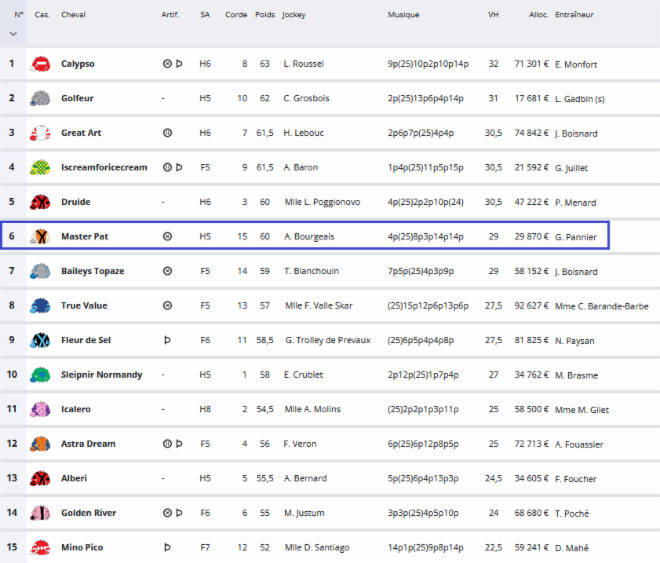Click the sort chevron under N° header
Image resolution: width=660 pixels, height=563 pixels.
coord(13,33)
